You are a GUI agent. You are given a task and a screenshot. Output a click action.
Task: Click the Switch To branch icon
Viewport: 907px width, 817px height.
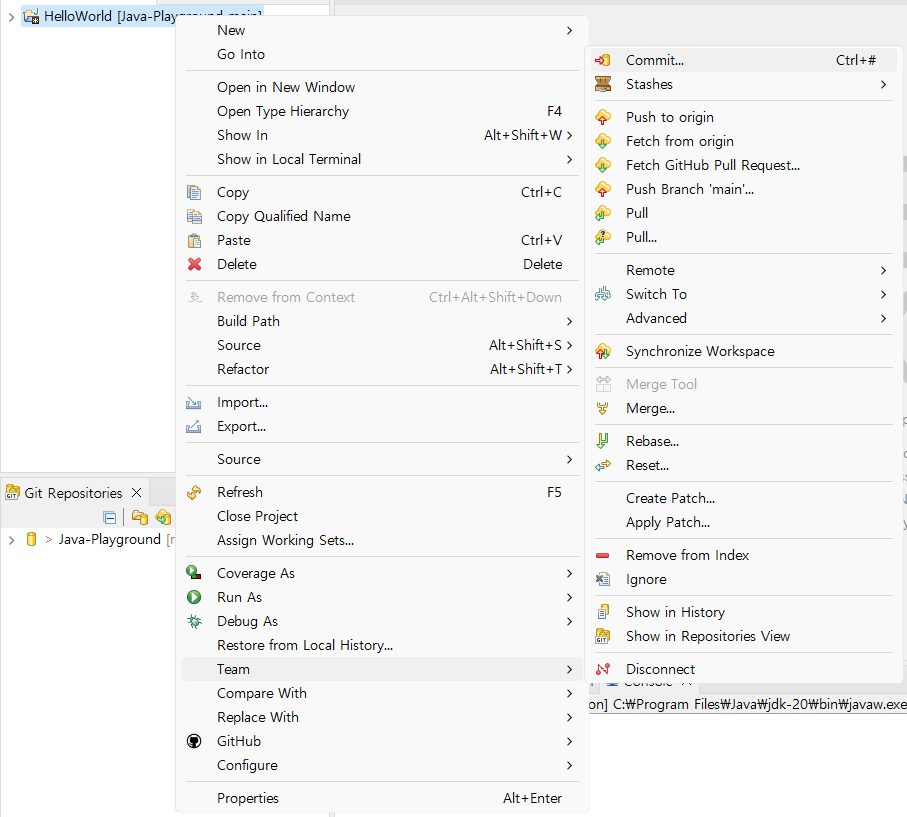tap(603, 295)
